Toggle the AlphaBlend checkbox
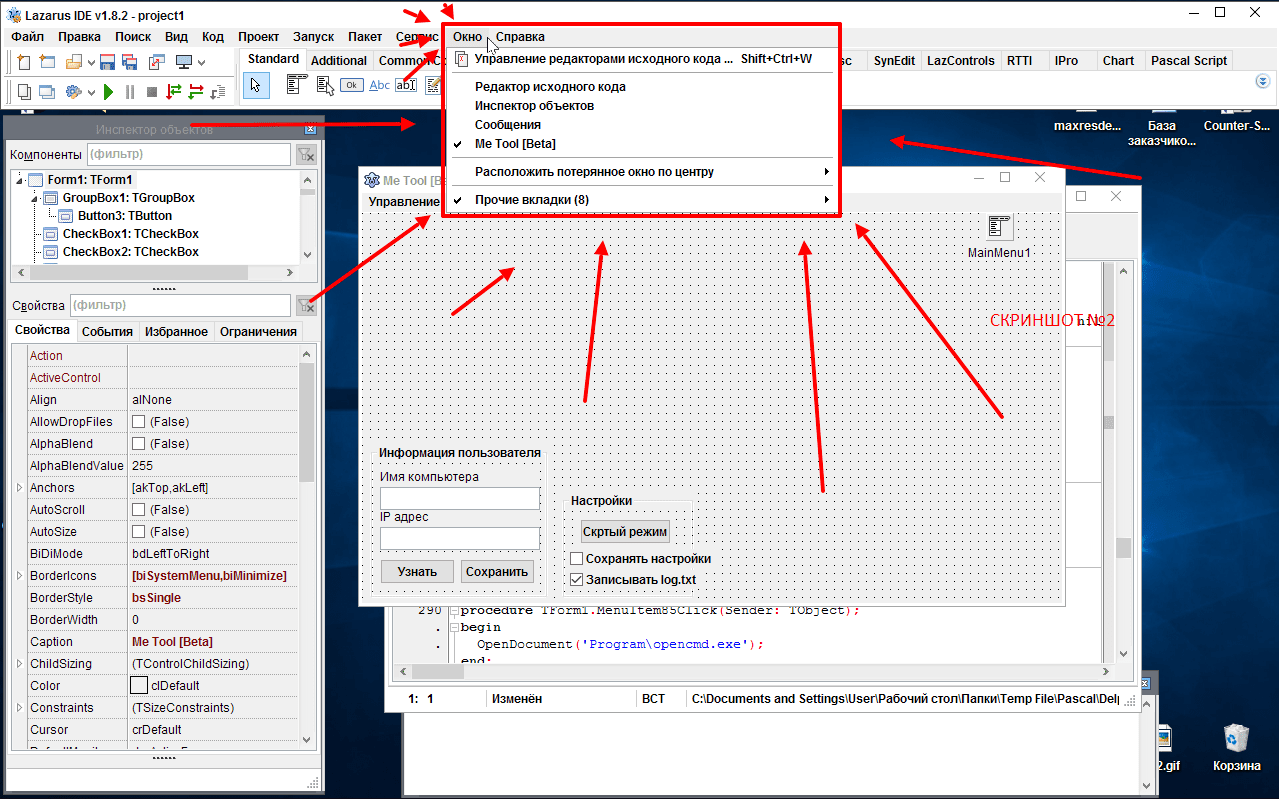1279x799 pixels. click(x=139, y=444)
